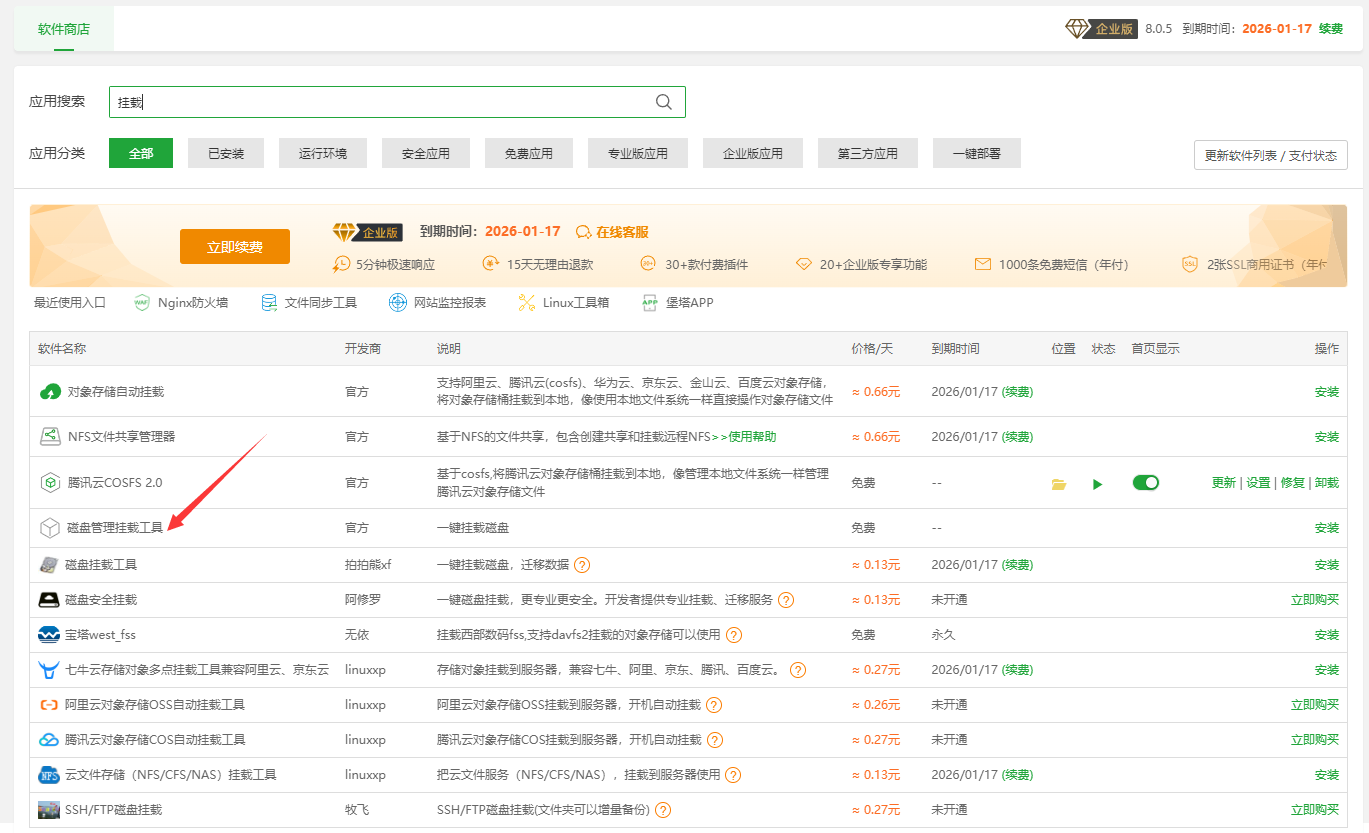Click the 软件名称 column header
Screen dimensions: 1369x833
coord(62,349)
